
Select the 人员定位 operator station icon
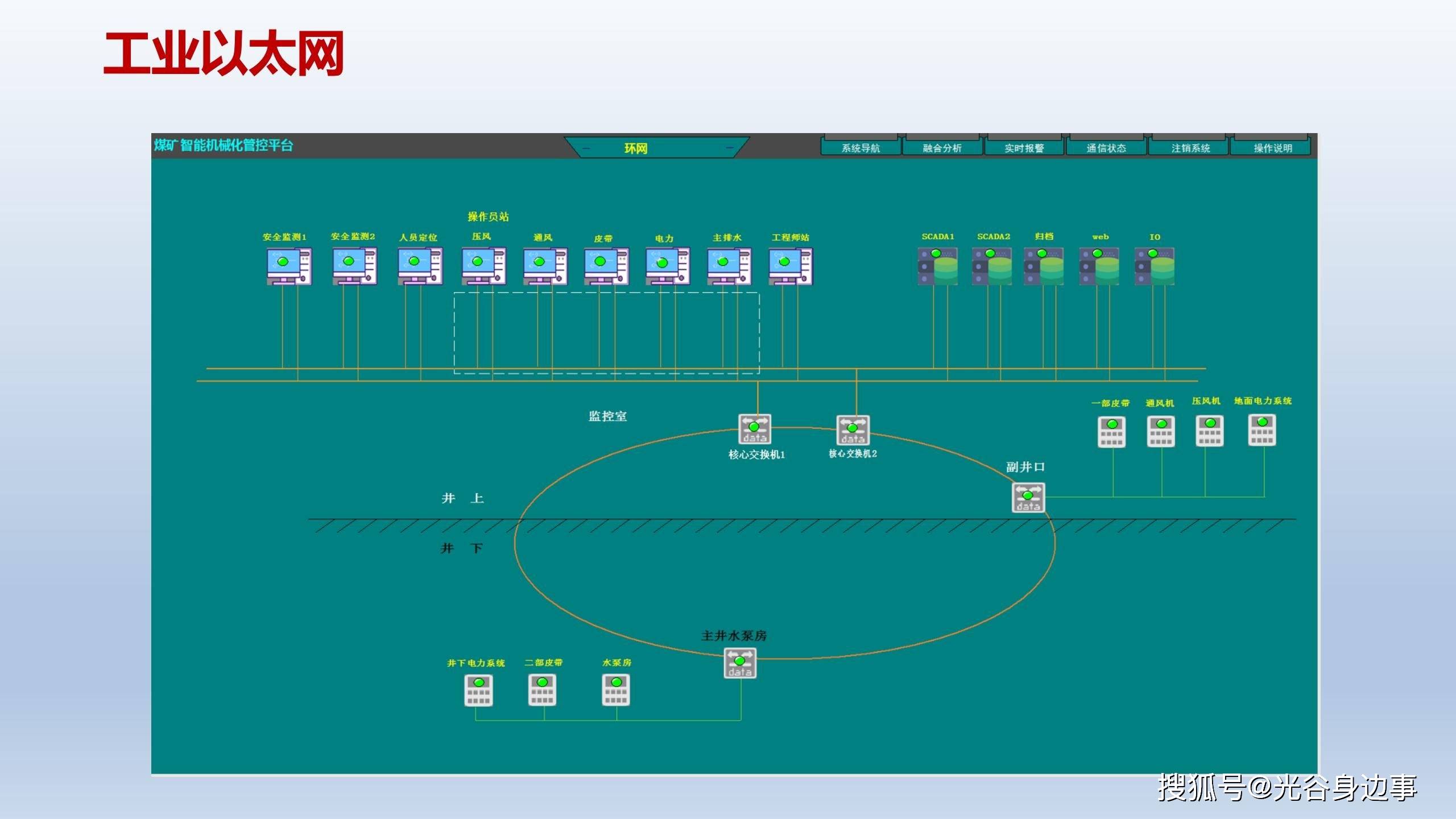point(420,266)
